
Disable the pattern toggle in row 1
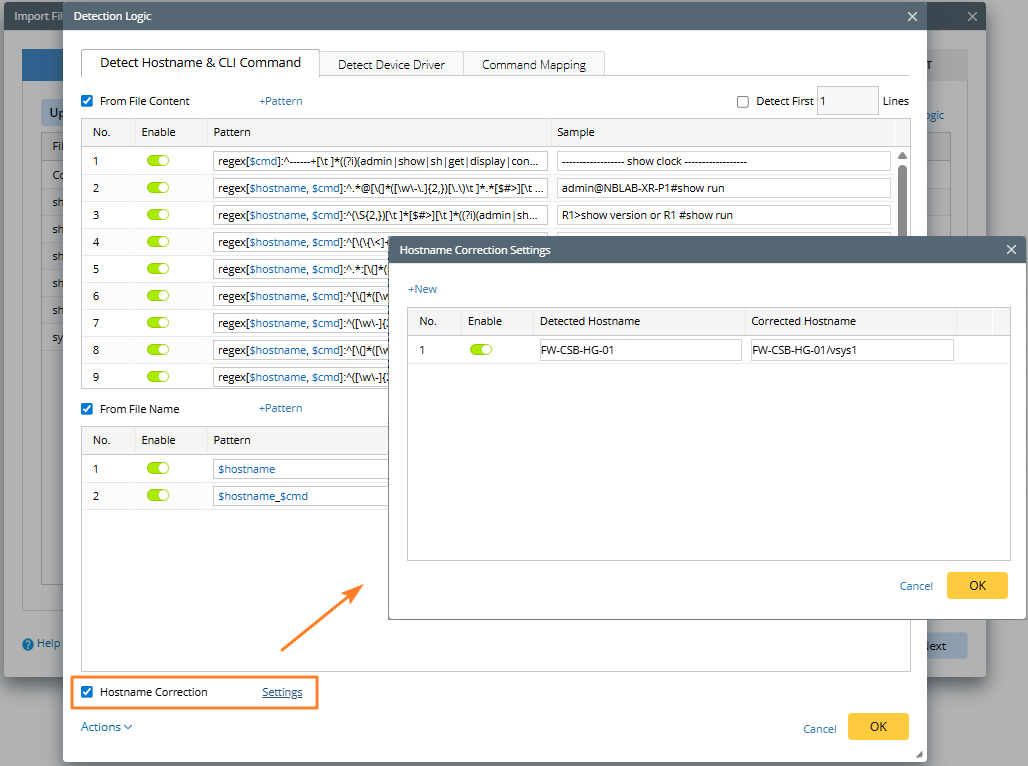158,161
